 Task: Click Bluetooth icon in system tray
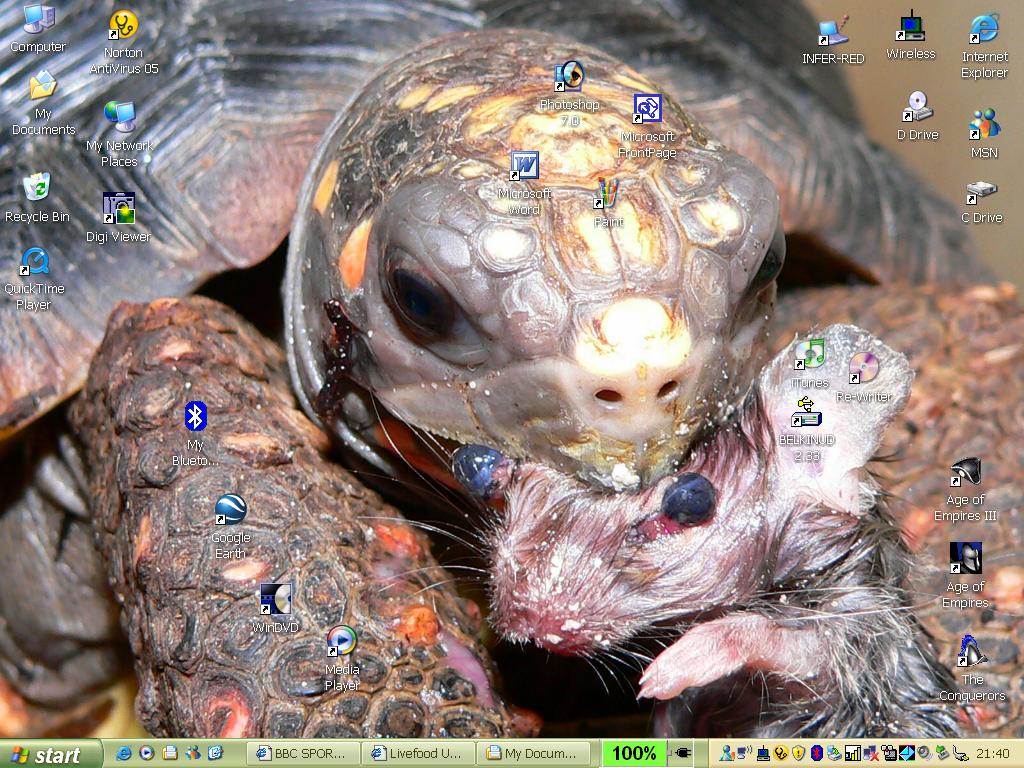817,753
